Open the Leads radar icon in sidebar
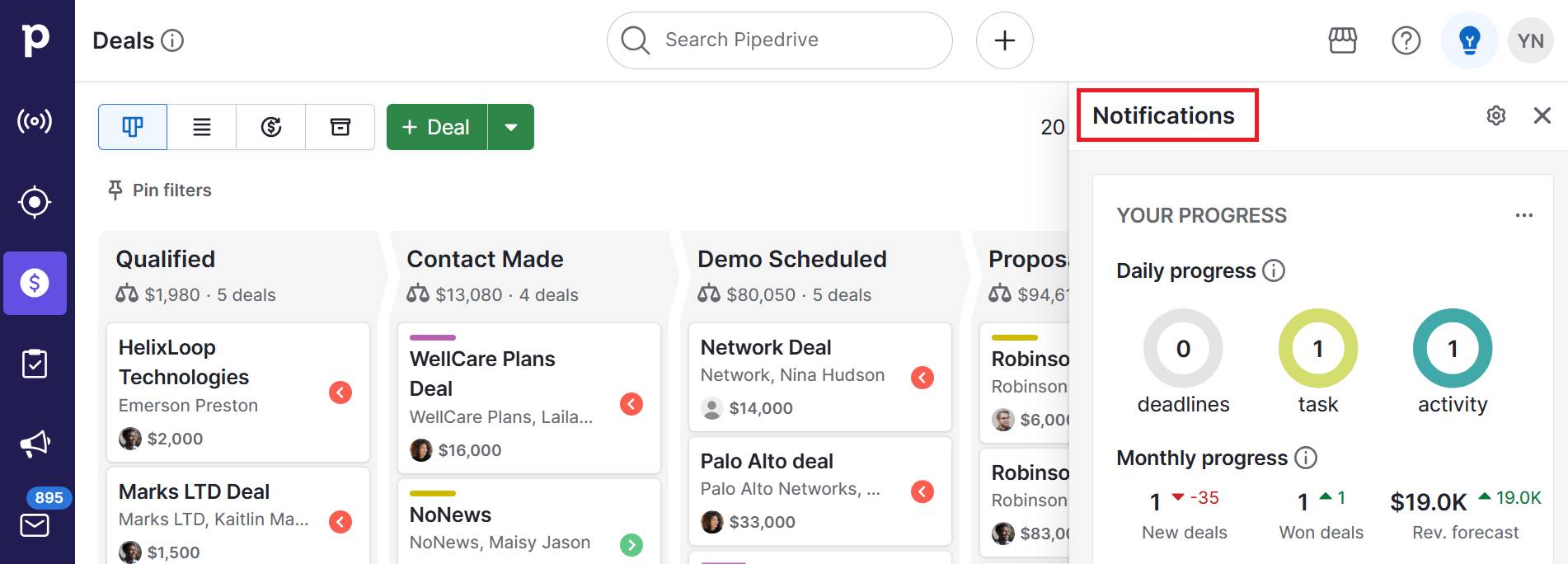The width and height of the screenshot is (1568, 564). coord(35,121)
